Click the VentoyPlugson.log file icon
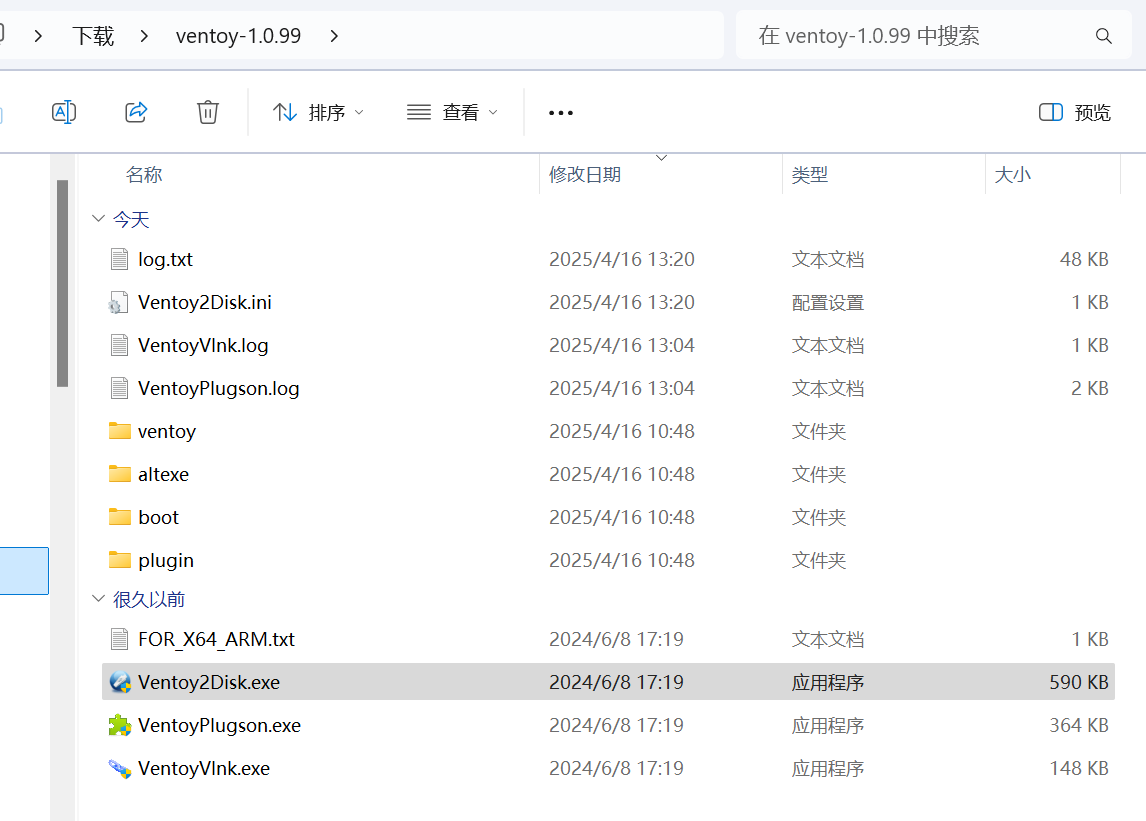The height and width of the screenshot is (821, 1146). (x=120, y=388)
